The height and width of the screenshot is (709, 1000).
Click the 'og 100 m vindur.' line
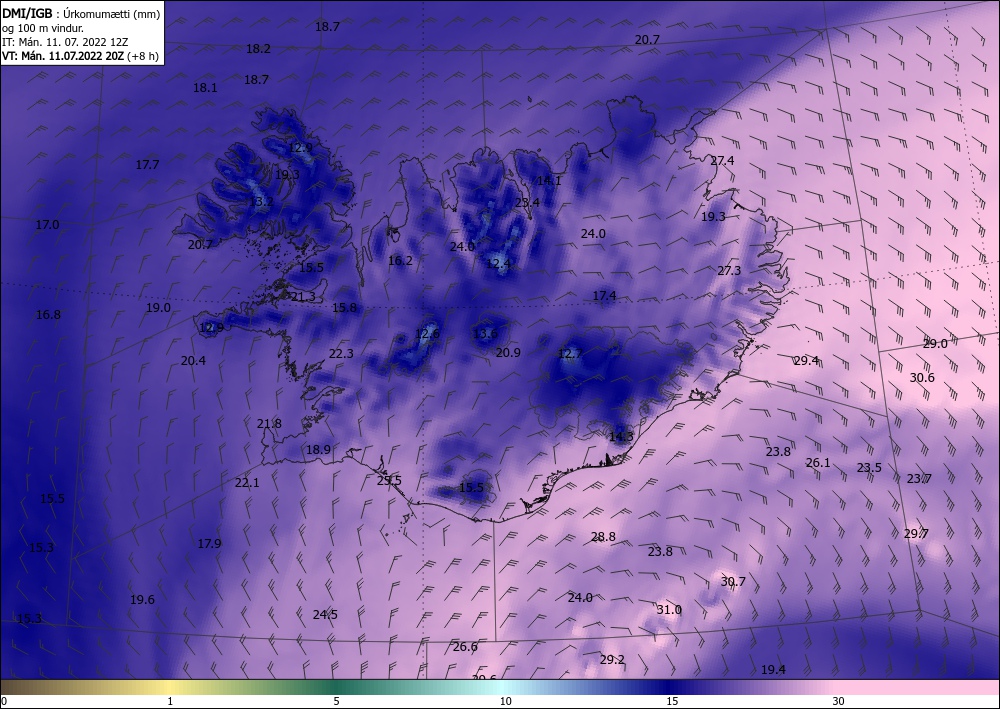[43, 28]
